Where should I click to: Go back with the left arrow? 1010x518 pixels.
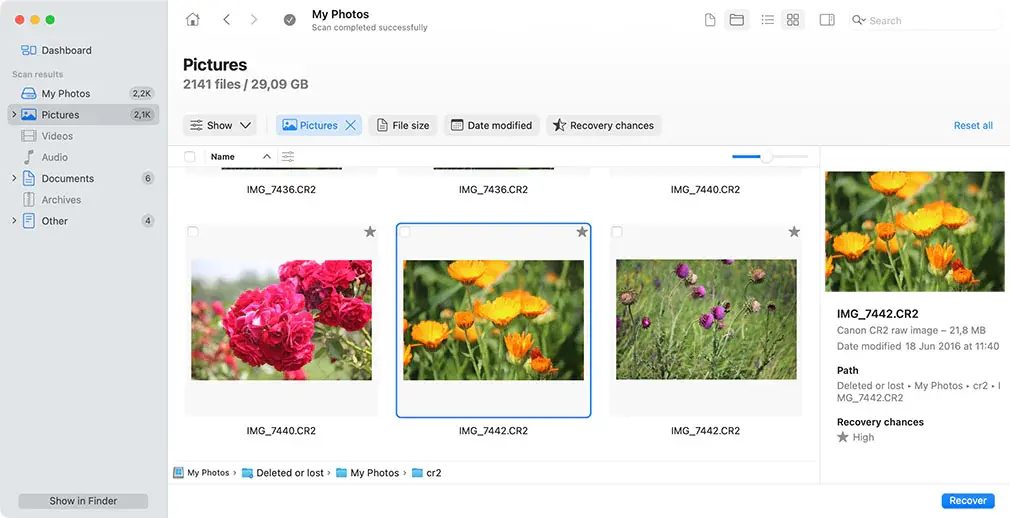227,20
